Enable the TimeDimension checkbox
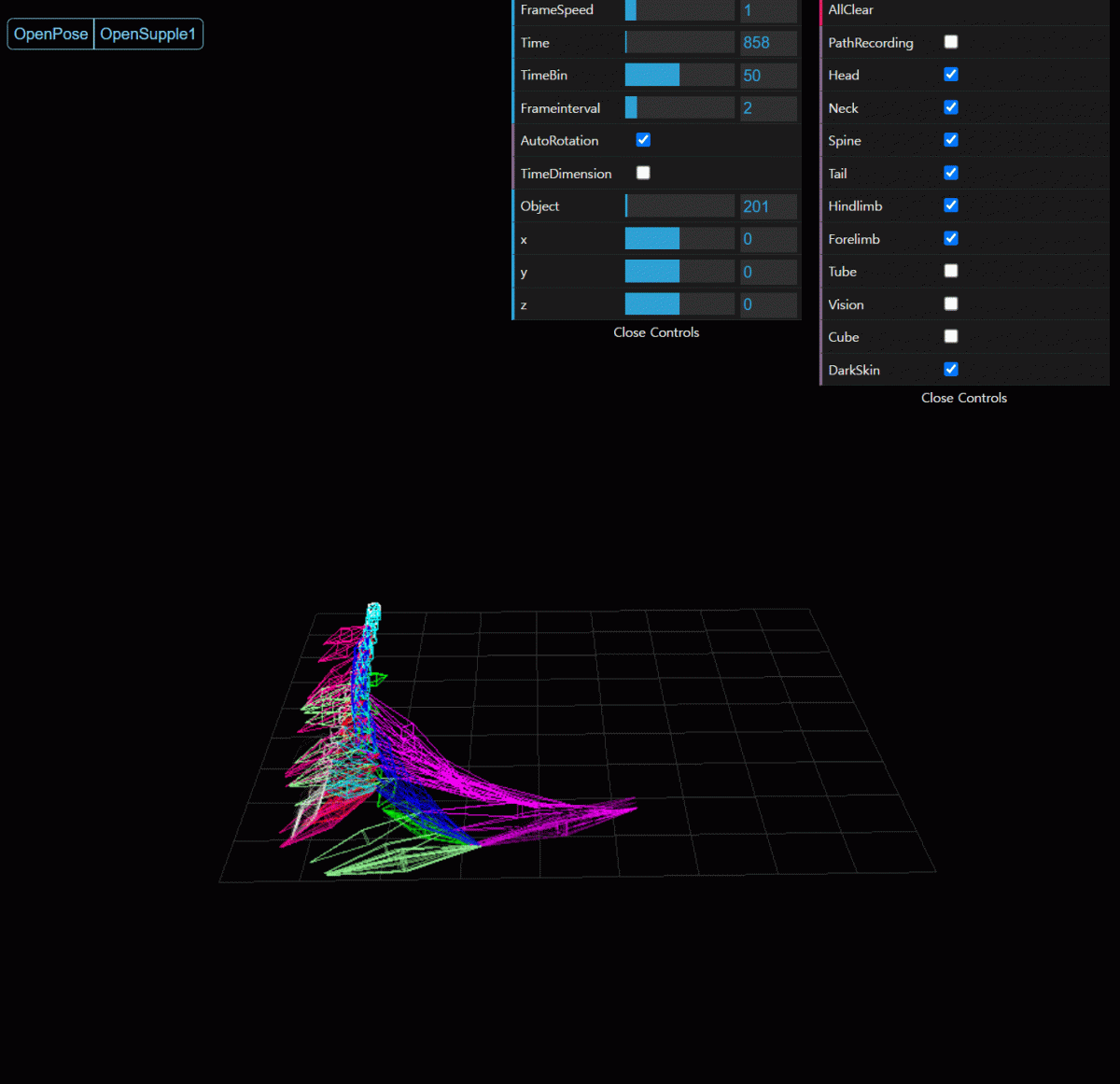 pyautogui.click(x=643, y=173)
